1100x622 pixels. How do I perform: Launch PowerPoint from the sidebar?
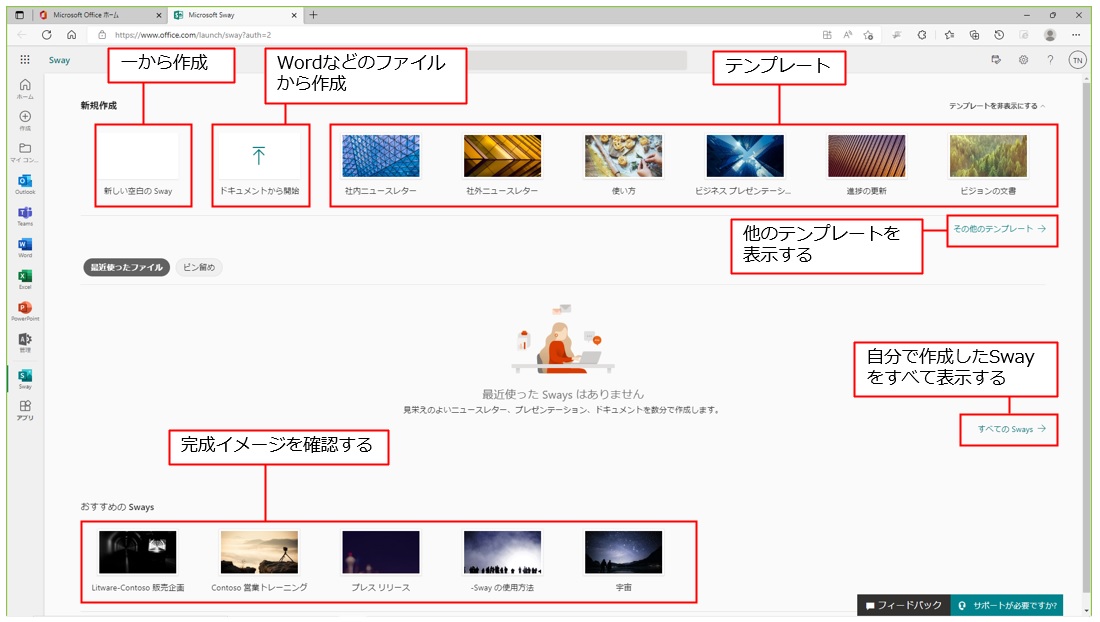25,311
